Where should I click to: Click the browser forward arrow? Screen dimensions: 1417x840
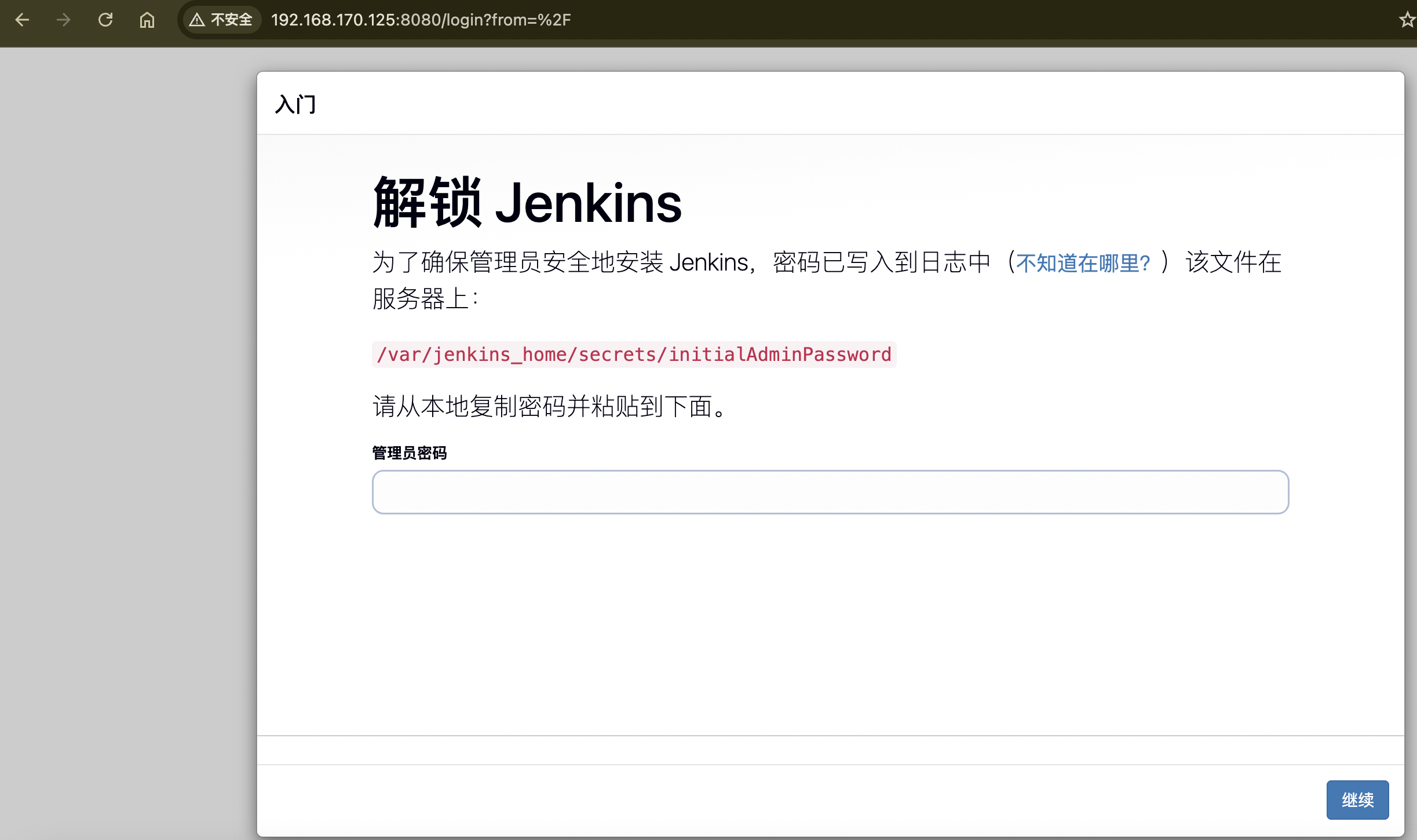(x=64, y=20)
